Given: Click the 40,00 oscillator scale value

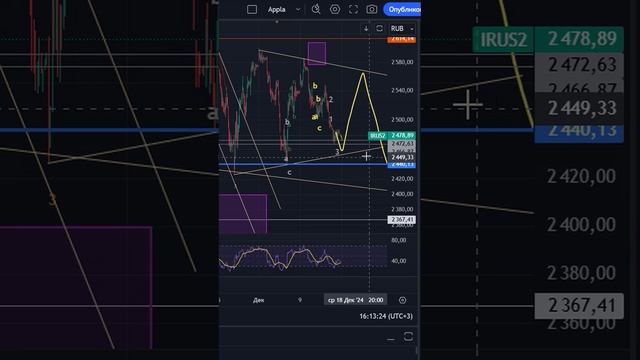Looking at the screenshot, I should click(399, 260).
